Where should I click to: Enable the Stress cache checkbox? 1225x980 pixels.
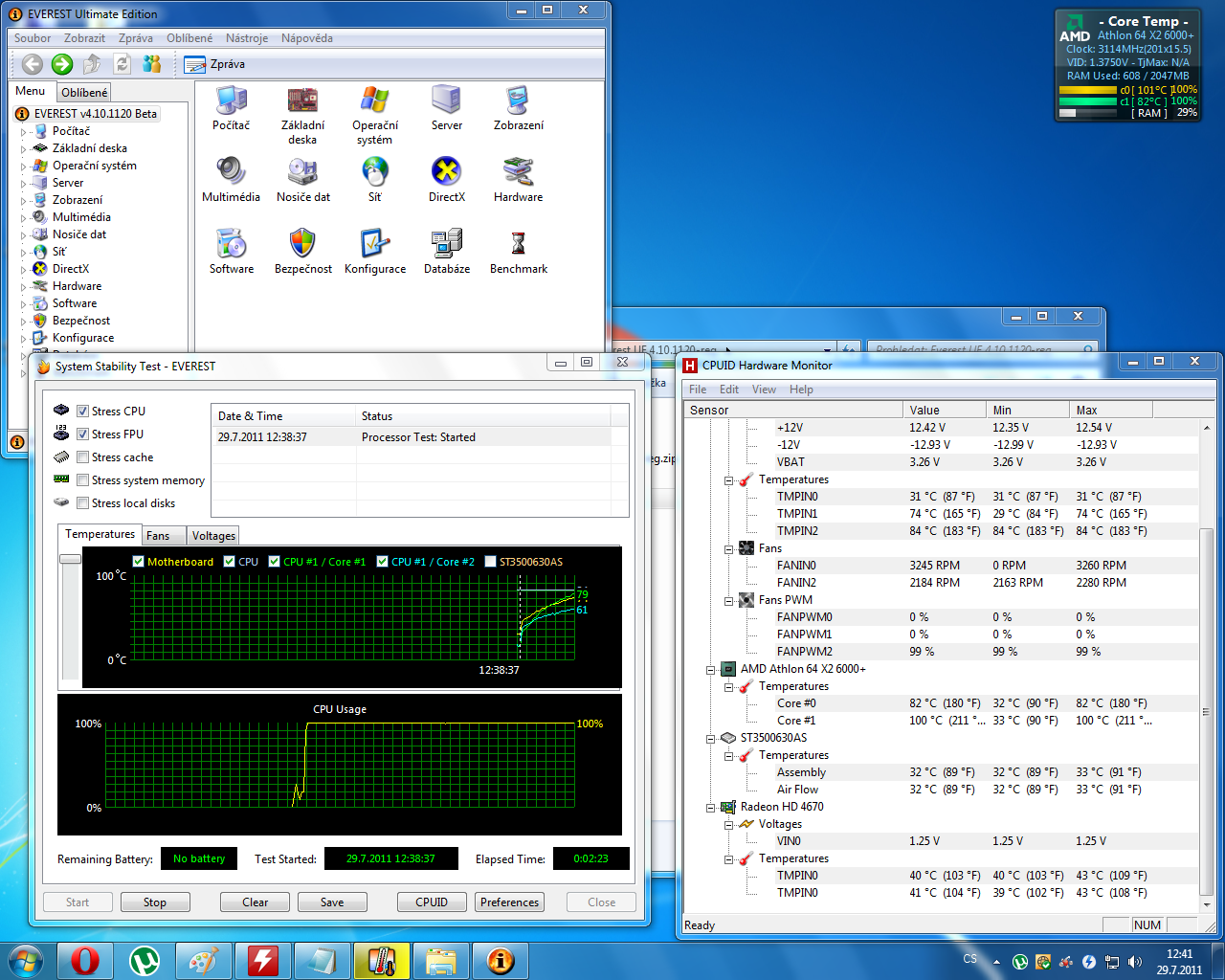82,457
